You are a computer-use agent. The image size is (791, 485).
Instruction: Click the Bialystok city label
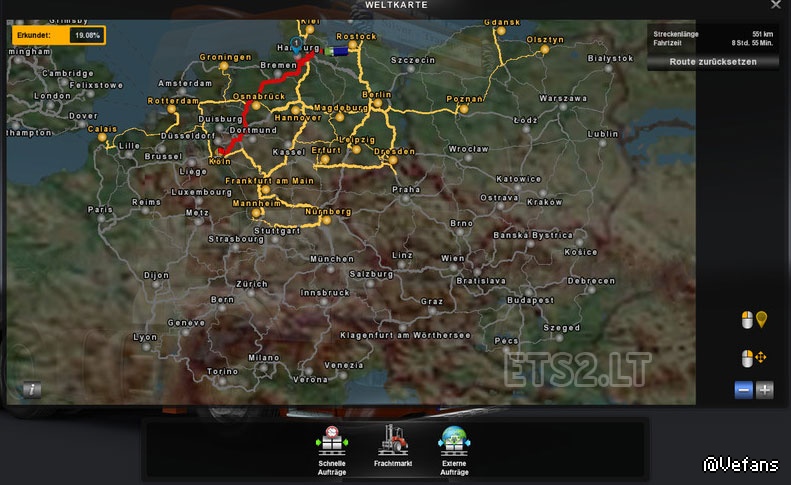coord(610,59)
